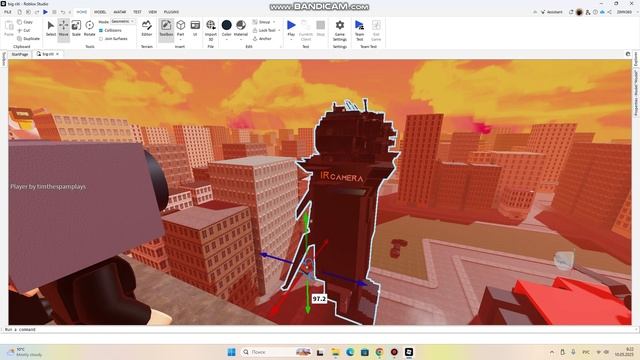Image resolution: width=640 pixels, height=360 pixels.
Task: Click the Share icon in title bar
Action: [x=609, y=12]
